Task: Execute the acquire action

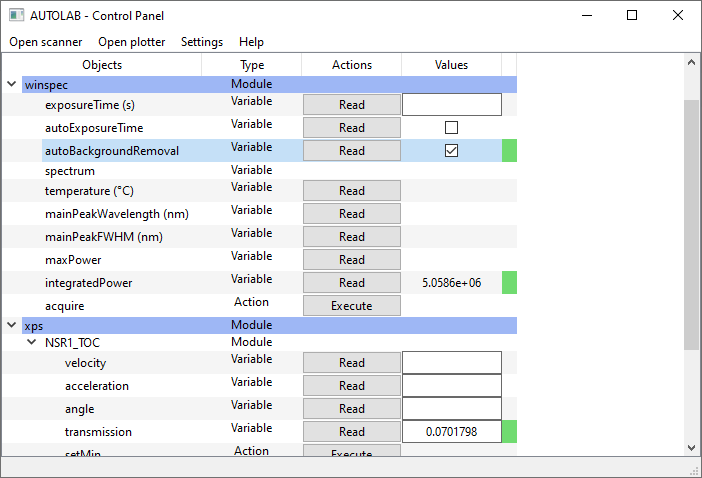Action: pyautogui.click(x=352, y=306)
